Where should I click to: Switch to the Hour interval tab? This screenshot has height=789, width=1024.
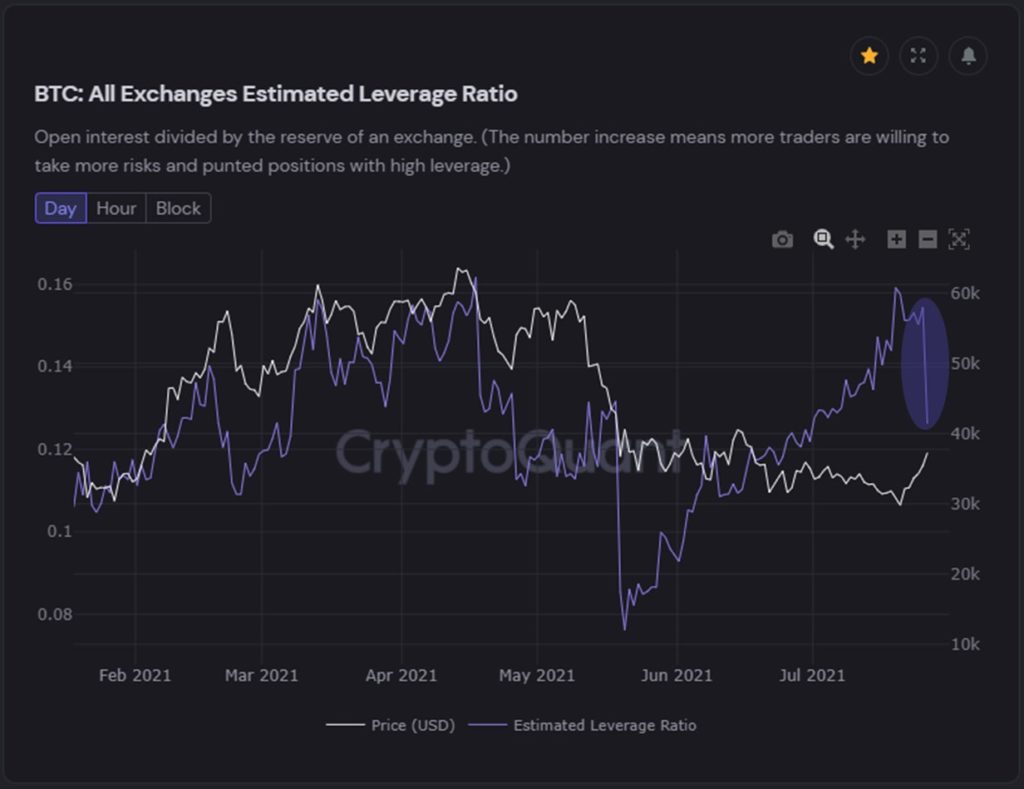coord(116,208)
